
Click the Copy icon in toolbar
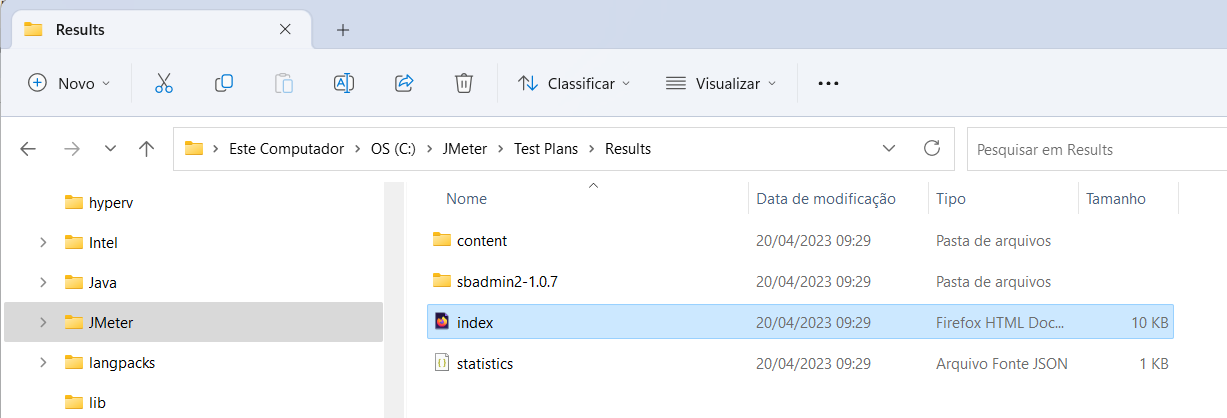[x=224, y=83]
